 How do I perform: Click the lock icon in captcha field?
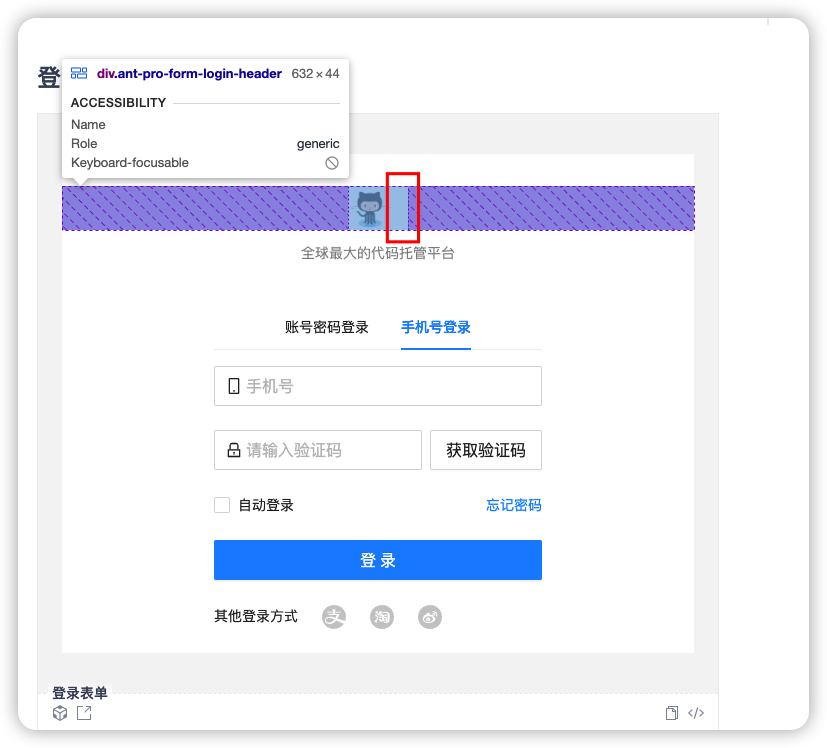234,450
